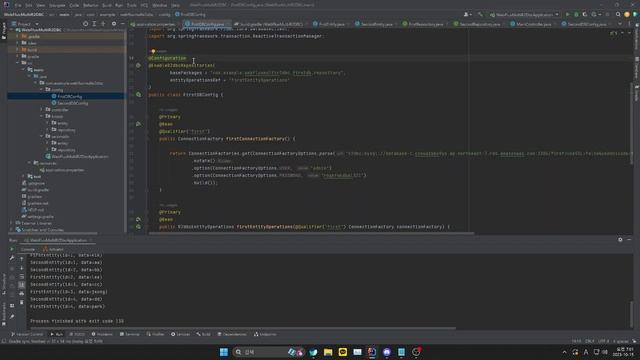
Task: Click the intention lightbulb above @Configuration
Action: pyautogui.click(x=153, y=51)
